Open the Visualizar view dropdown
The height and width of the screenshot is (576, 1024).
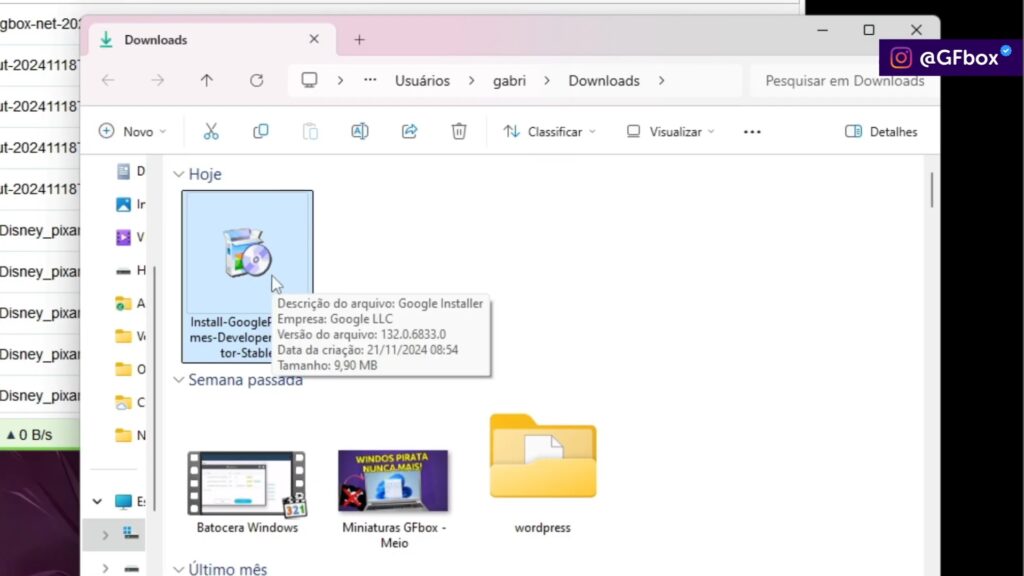pos(670,132)
